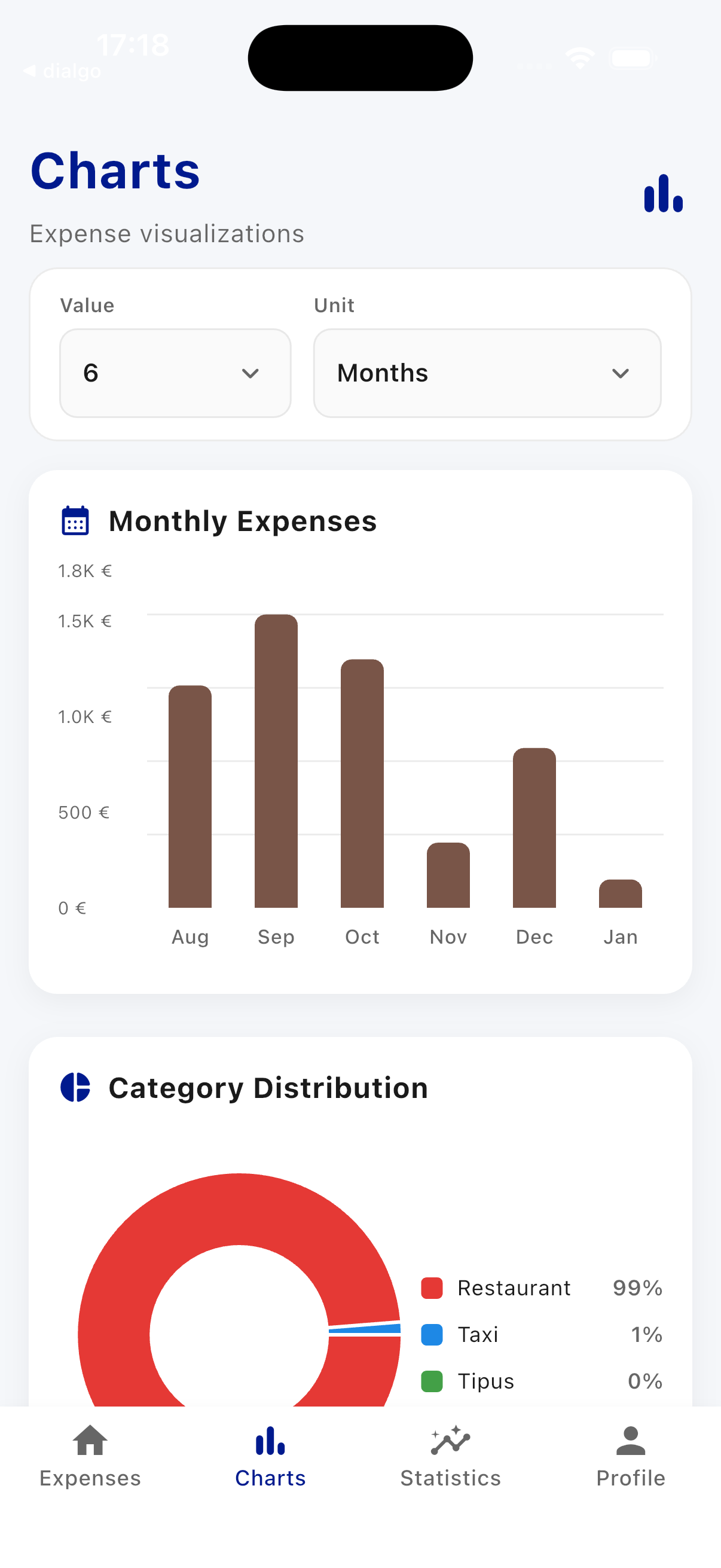721x1568 pixels.
Task: Switch to the Expenses tab label
Action: [x=90, y=1478]
